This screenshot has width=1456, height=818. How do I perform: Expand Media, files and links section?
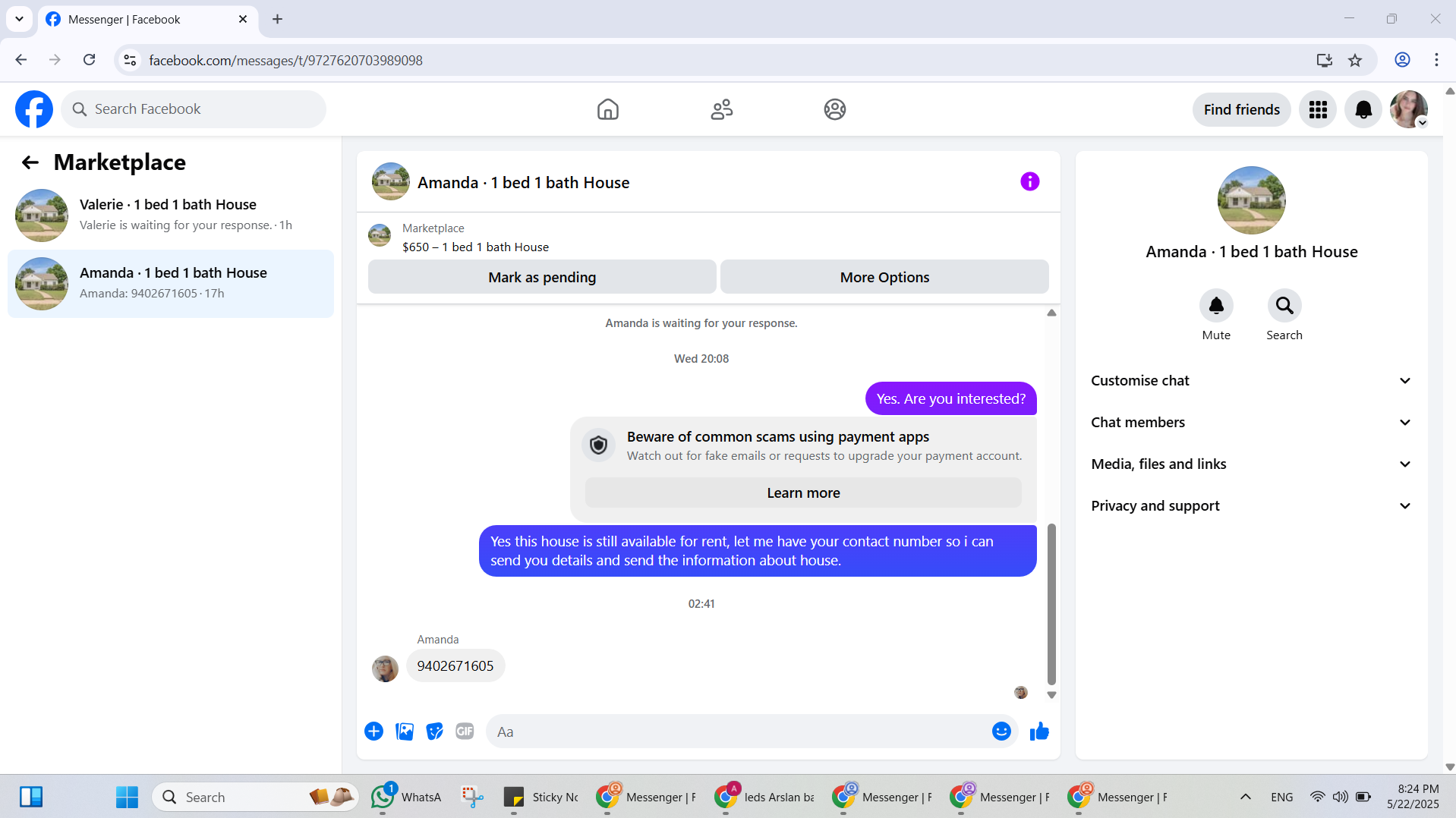(x=1251, y=464)
